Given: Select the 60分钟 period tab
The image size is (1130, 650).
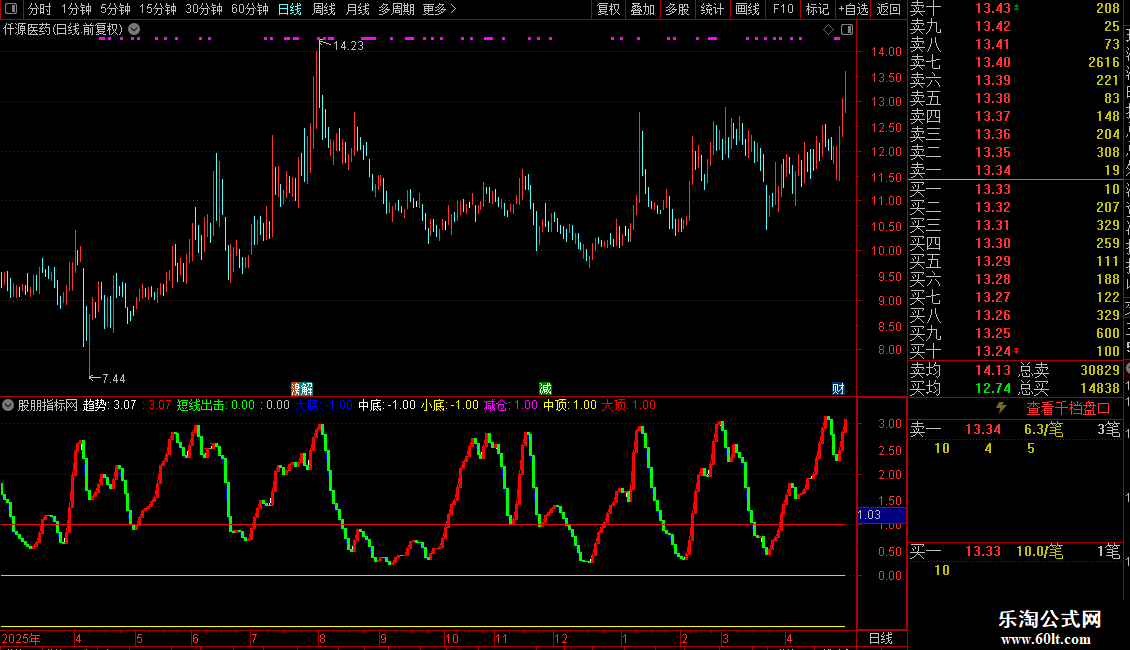Looking at the screenshot, I should point(250,9).
